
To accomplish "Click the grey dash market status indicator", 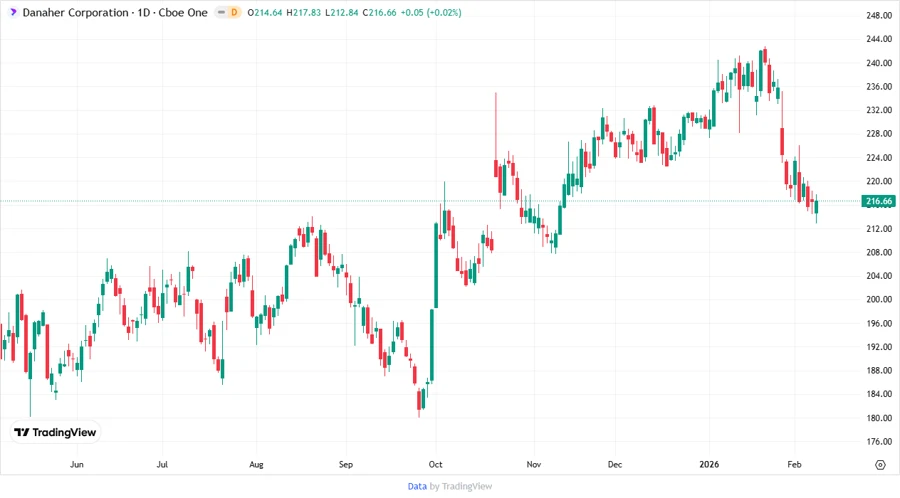I will (x=221, y=12).
